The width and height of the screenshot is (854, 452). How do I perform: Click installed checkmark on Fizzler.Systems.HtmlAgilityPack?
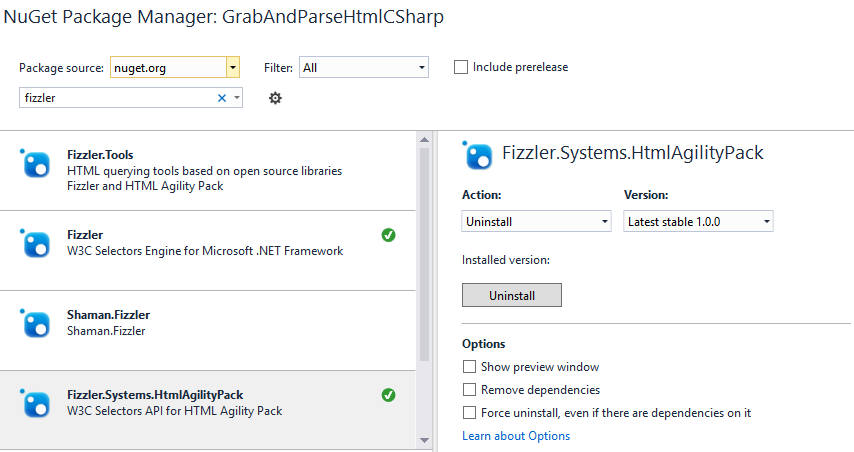388,395
